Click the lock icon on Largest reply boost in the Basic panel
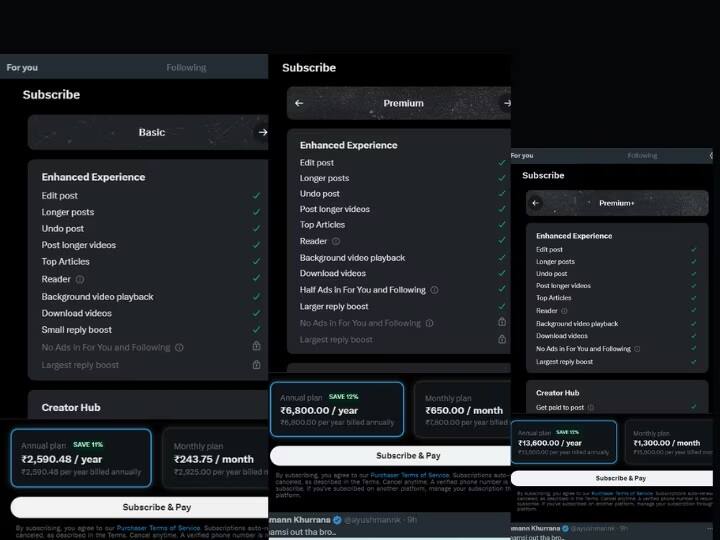Screen dimensions: 720x540 [x=257, y=365]
